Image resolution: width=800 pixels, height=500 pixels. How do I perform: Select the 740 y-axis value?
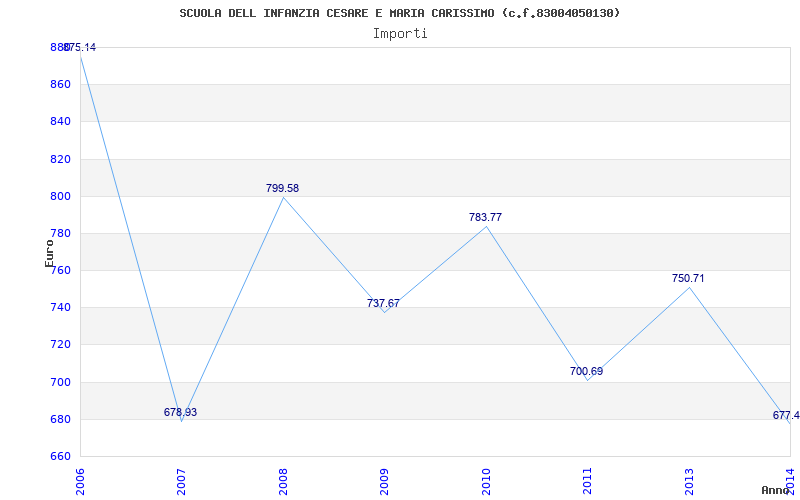[x=60, y=308]
